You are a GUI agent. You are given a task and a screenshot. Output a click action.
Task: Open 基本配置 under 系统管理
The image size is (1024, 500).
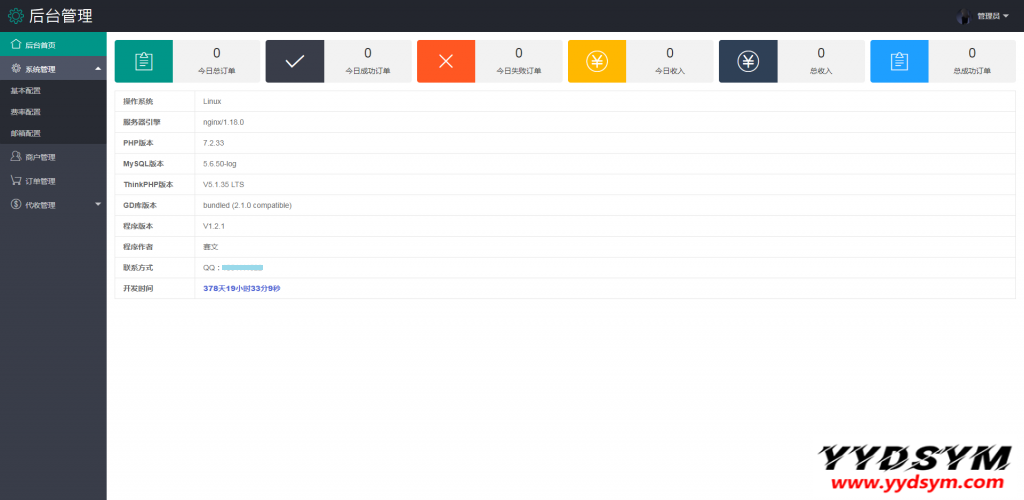pos(26,91)
